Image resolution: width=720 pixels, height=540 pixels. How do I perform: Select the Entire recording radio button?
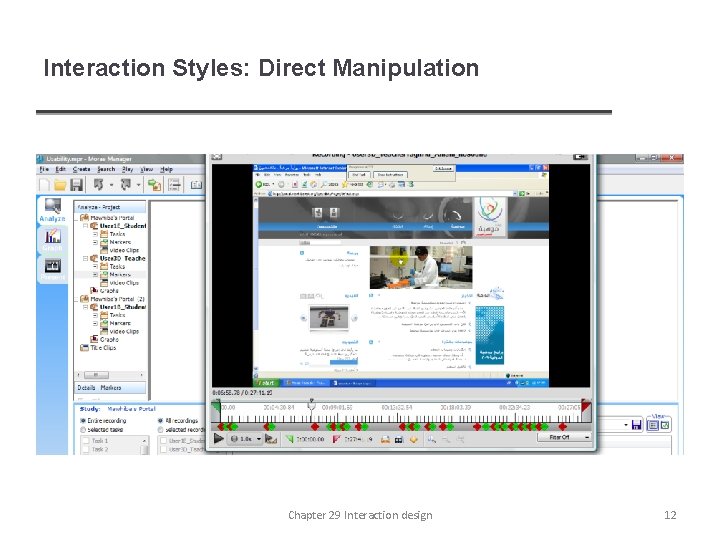(83, 421)
